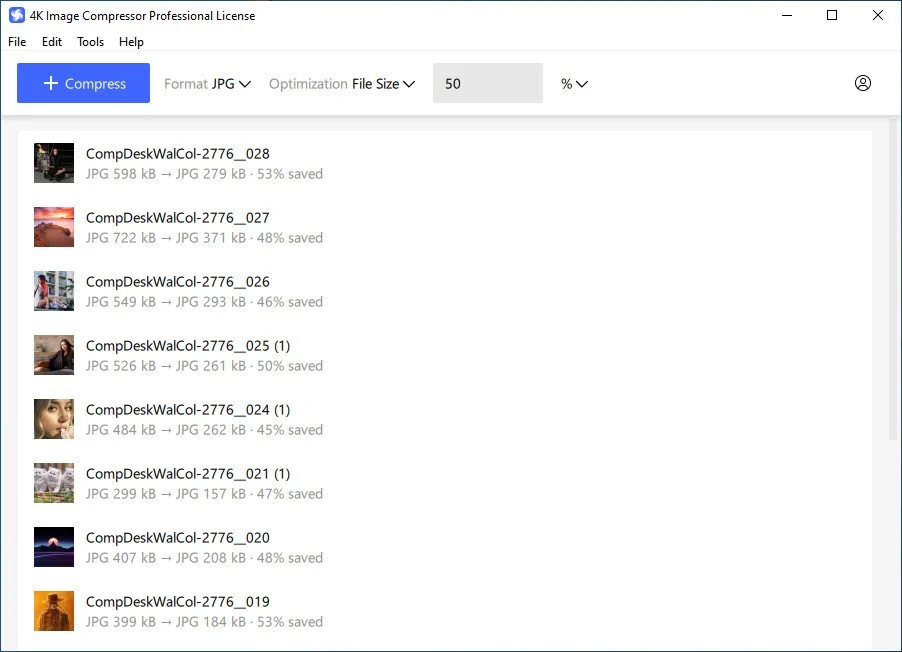The height and width of the screenshot is (652, 902).
Task: Click file name CompDeskWalCol-2776__026
Action: 178,281
